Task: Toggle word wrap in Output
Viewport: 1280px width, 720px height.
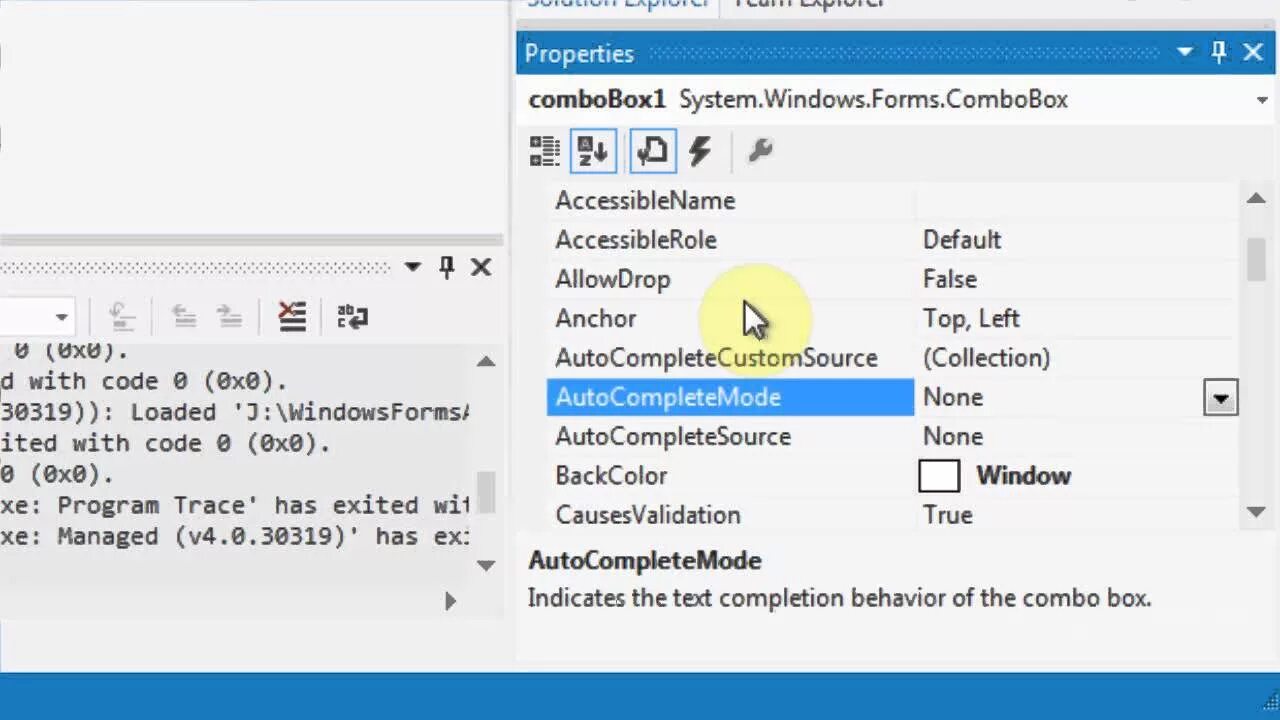Action: [x=352, y=318]
